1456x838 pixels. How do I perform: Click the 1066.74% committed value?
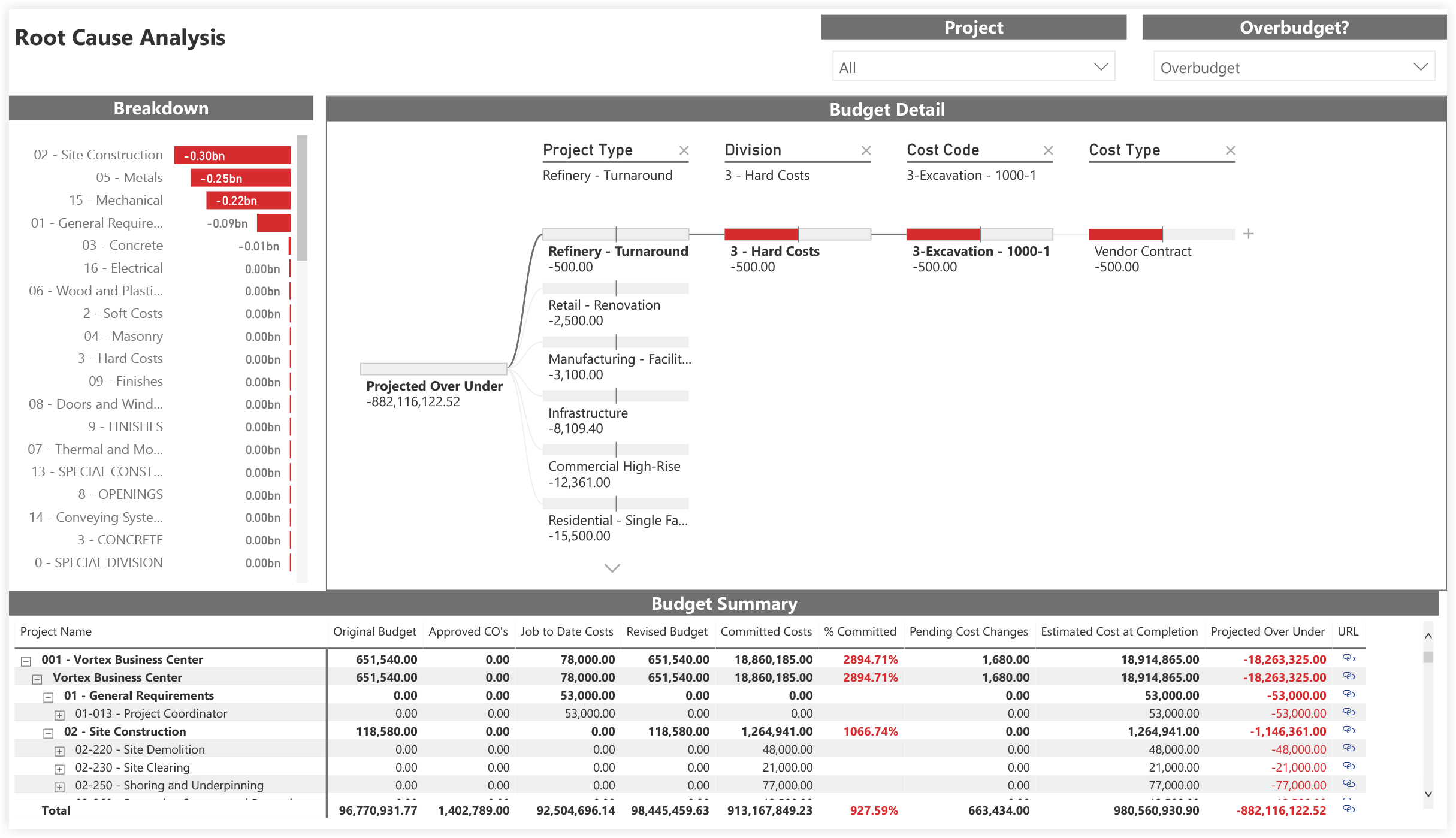point(870,731)
